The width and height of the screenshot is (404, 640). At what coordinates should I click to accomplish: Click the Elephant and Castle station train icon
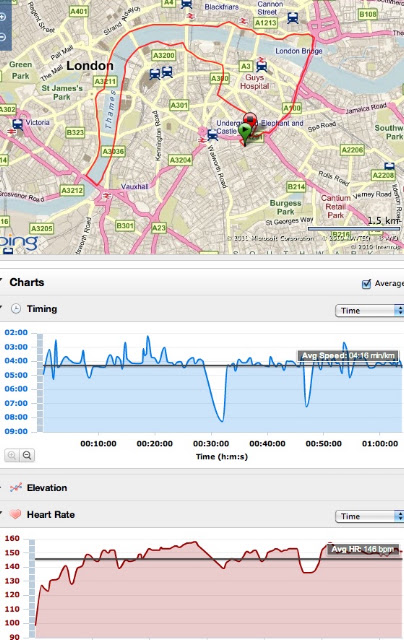click(x=213, y=134)
